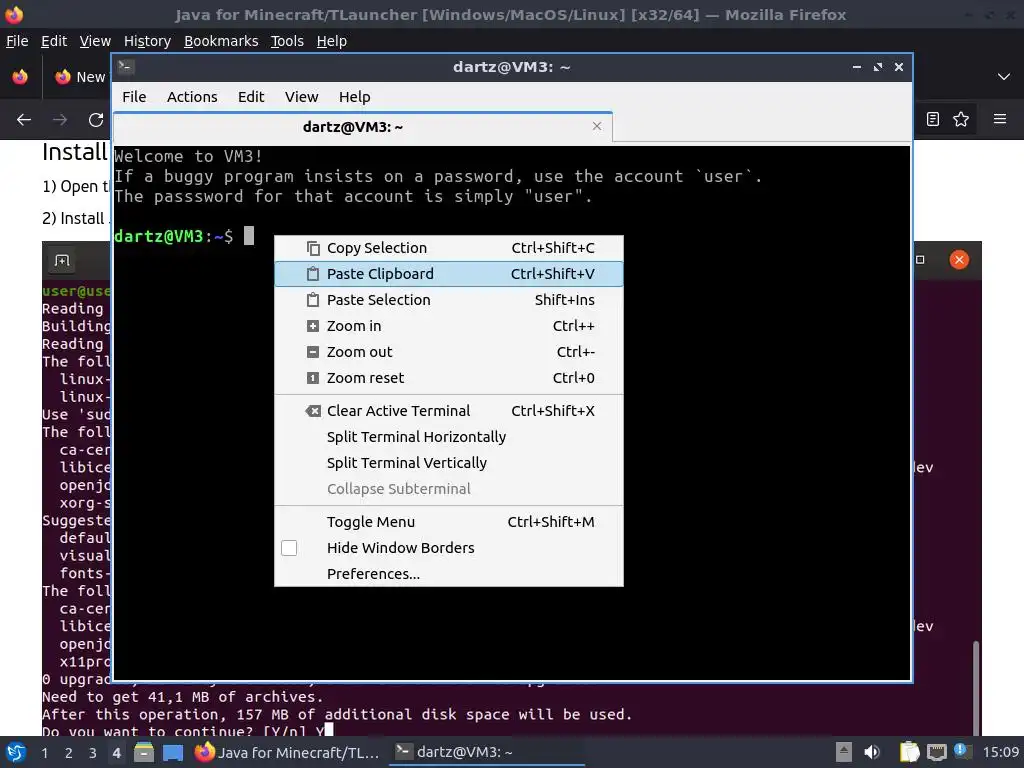Open Firefox Tools menu
This screenshot has width=1024, height=768.
(287, 41)
